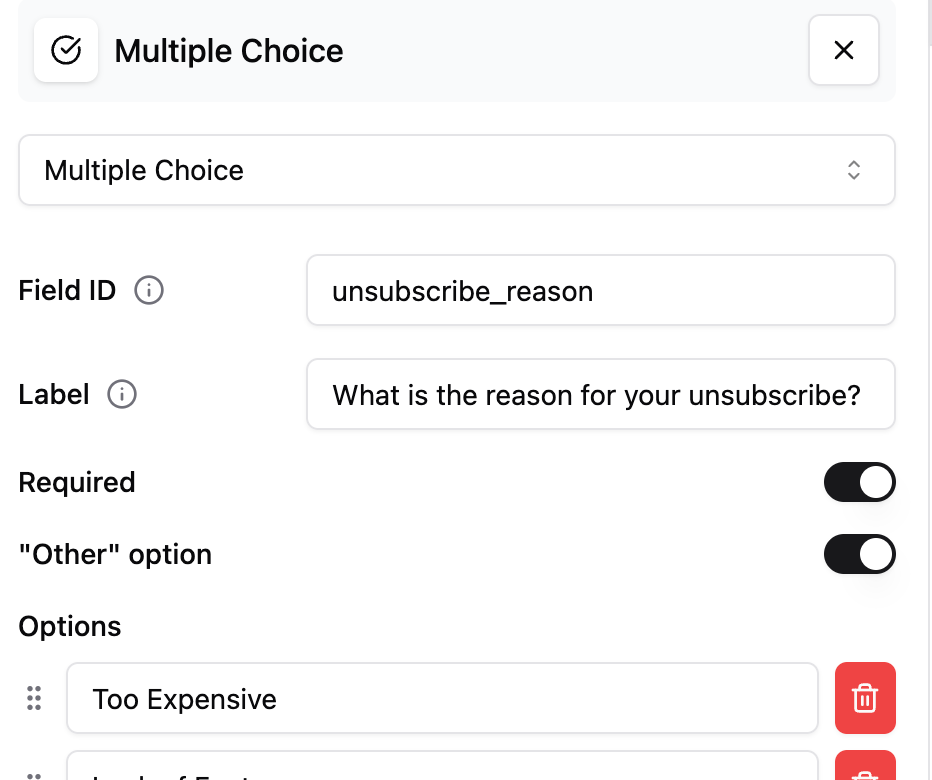Image resolution: width=932 pixels, height=780 pixels.
Task: Click the info icon beside Field ID
Action: (149, 291)
